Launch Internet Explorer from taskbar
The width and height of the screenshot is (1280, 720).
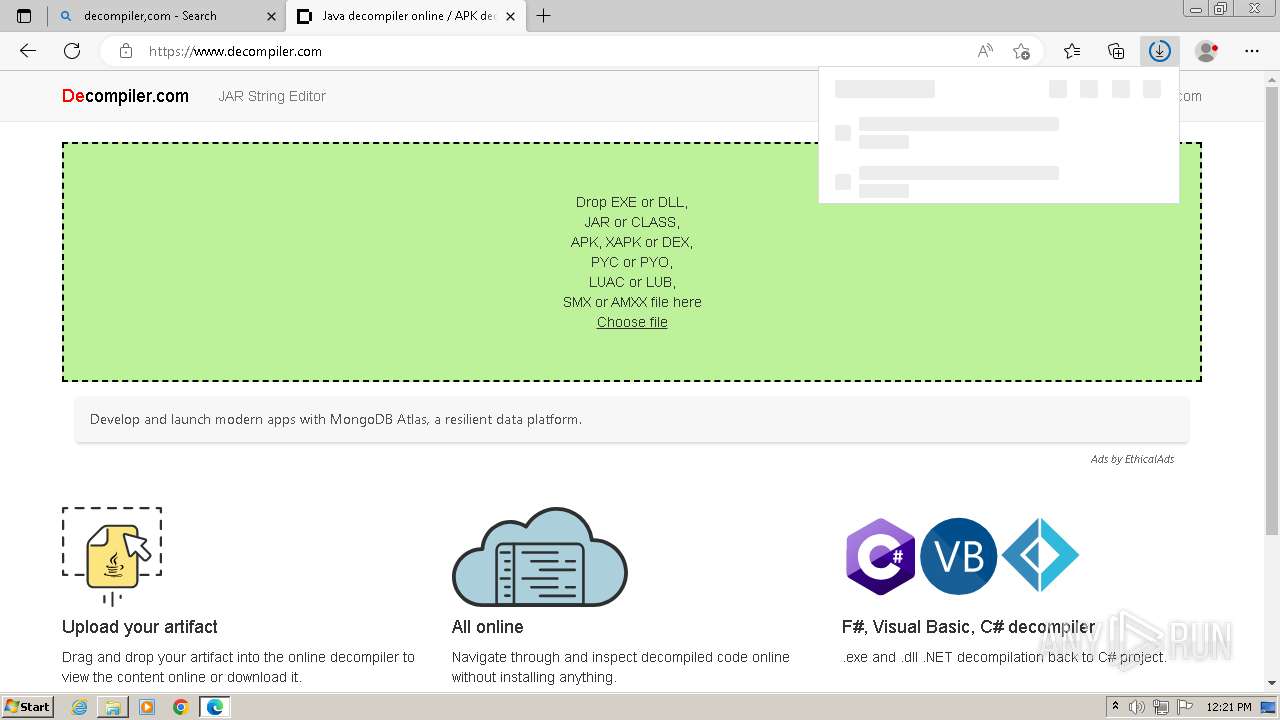[x=79, y=707]
